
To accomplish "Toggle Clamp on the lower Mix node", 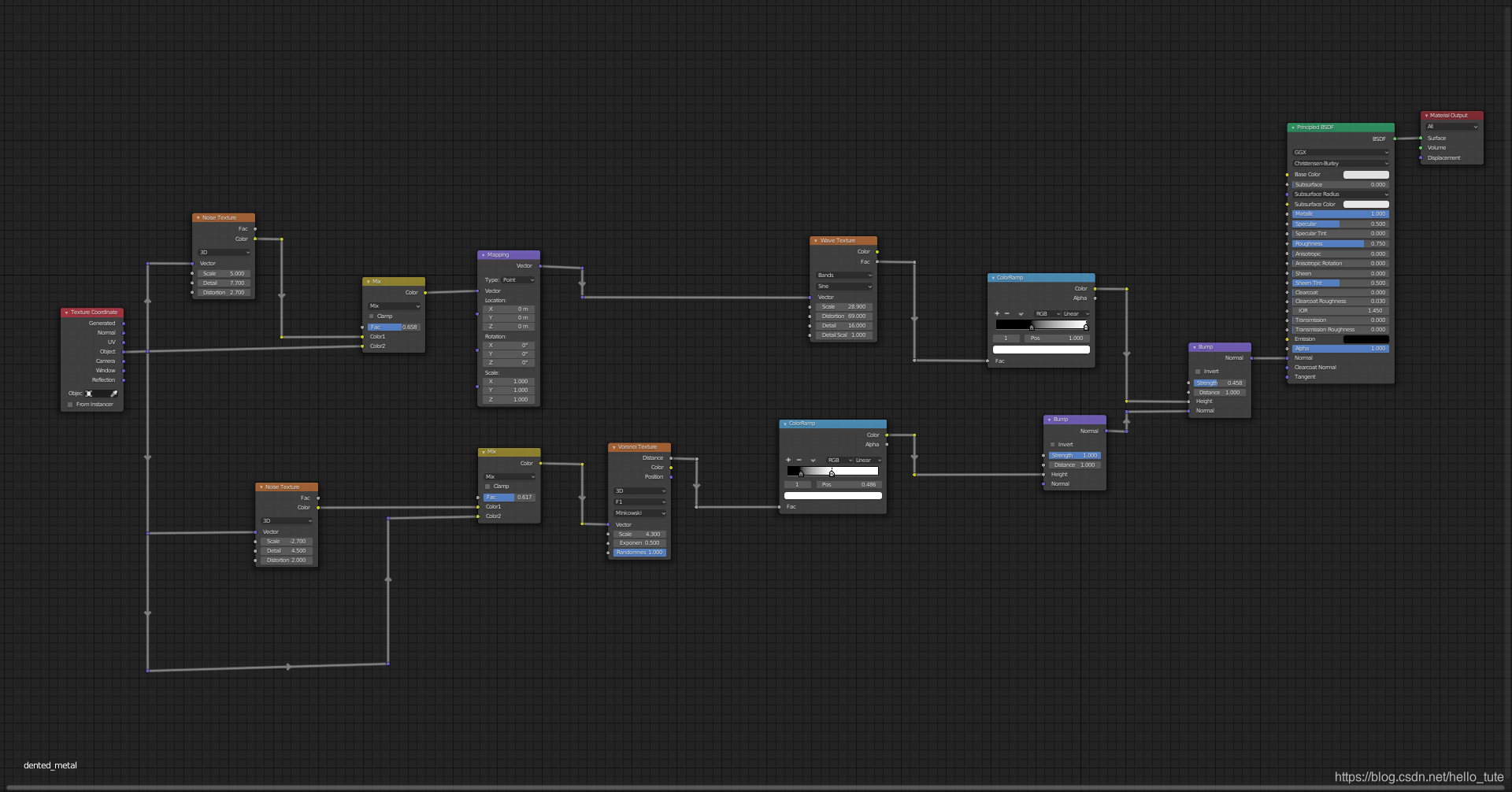I will click(x=487, y=487).
